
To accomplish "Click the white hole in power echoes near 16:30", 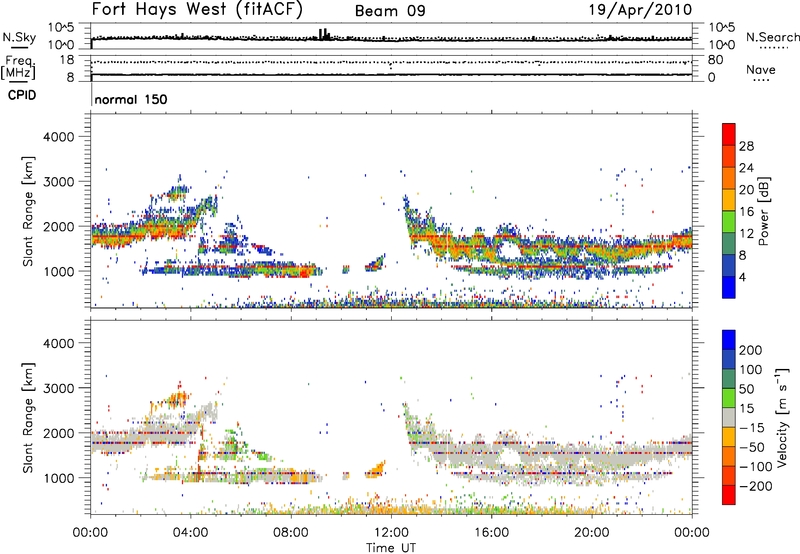I will [509, 250].
